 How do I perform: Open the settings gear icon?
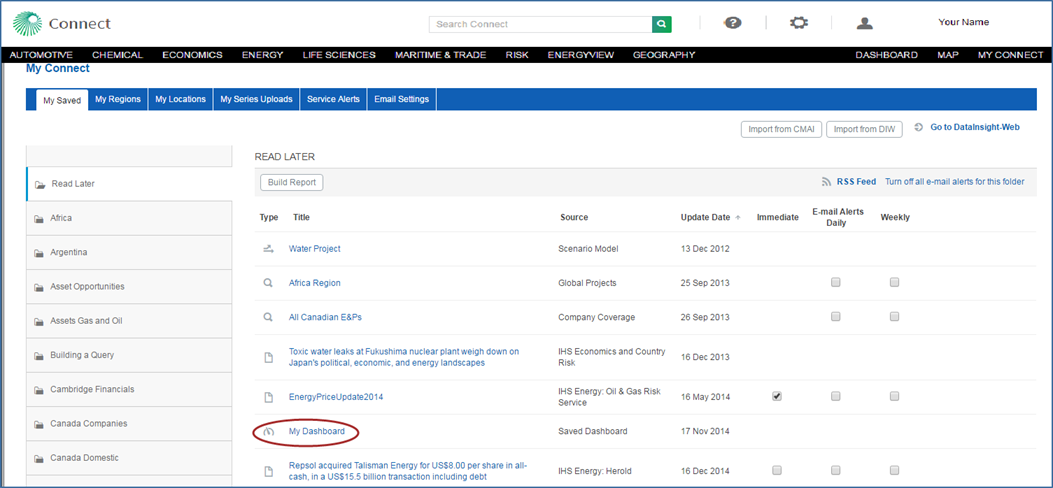click(x=799, y=23)
